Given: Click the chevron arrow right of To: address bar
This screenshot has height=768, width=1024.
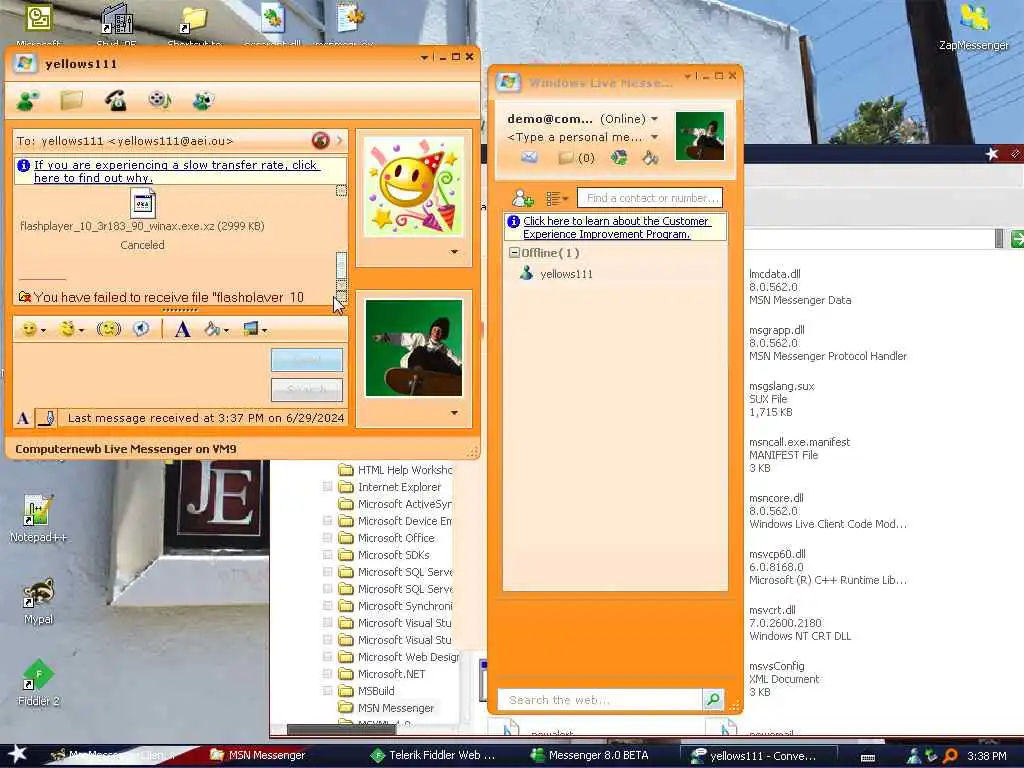Looking at the screenshot, I should 340,140.
